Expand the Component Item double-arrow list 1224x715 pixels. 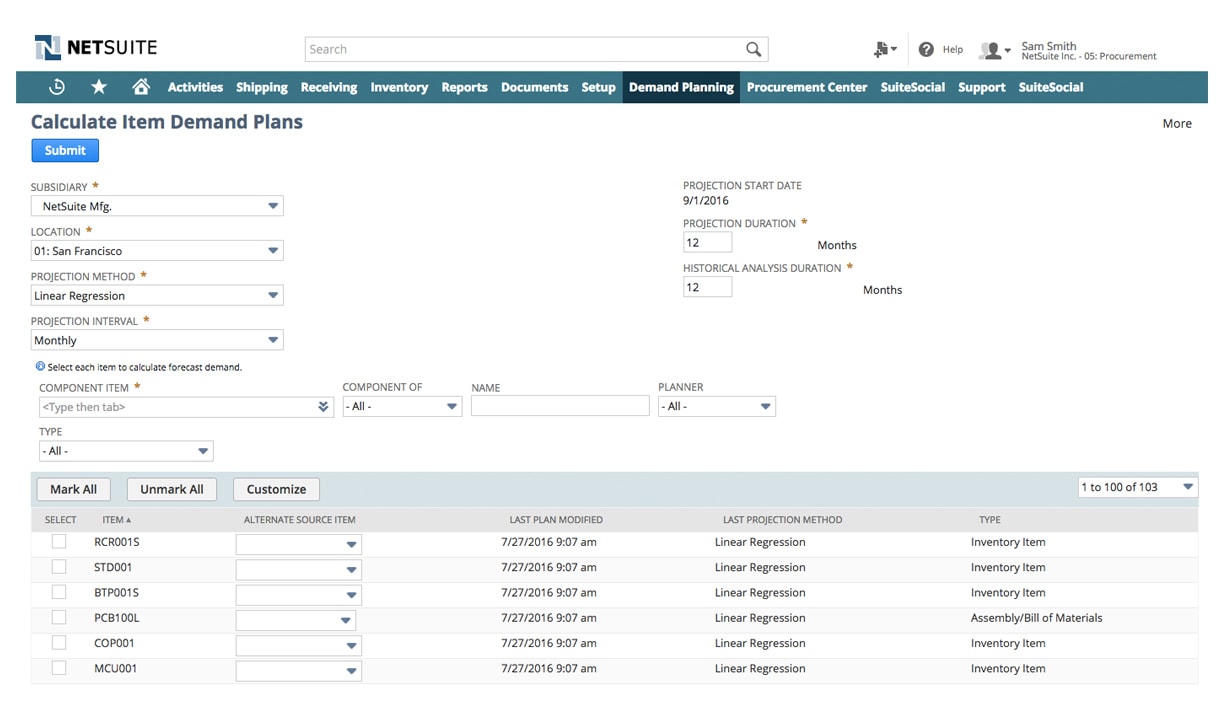(x=323, y=407)
